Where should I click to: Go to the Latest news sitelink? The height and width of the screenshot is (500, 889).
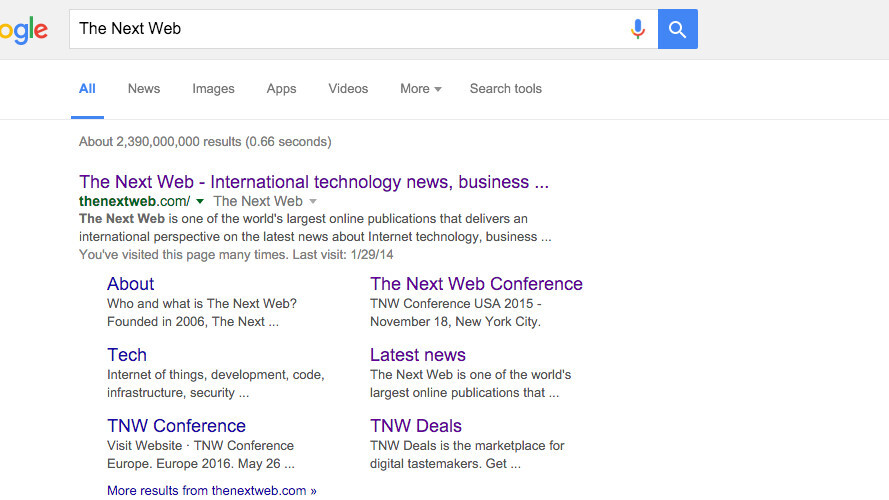click(x=417, y=355)
